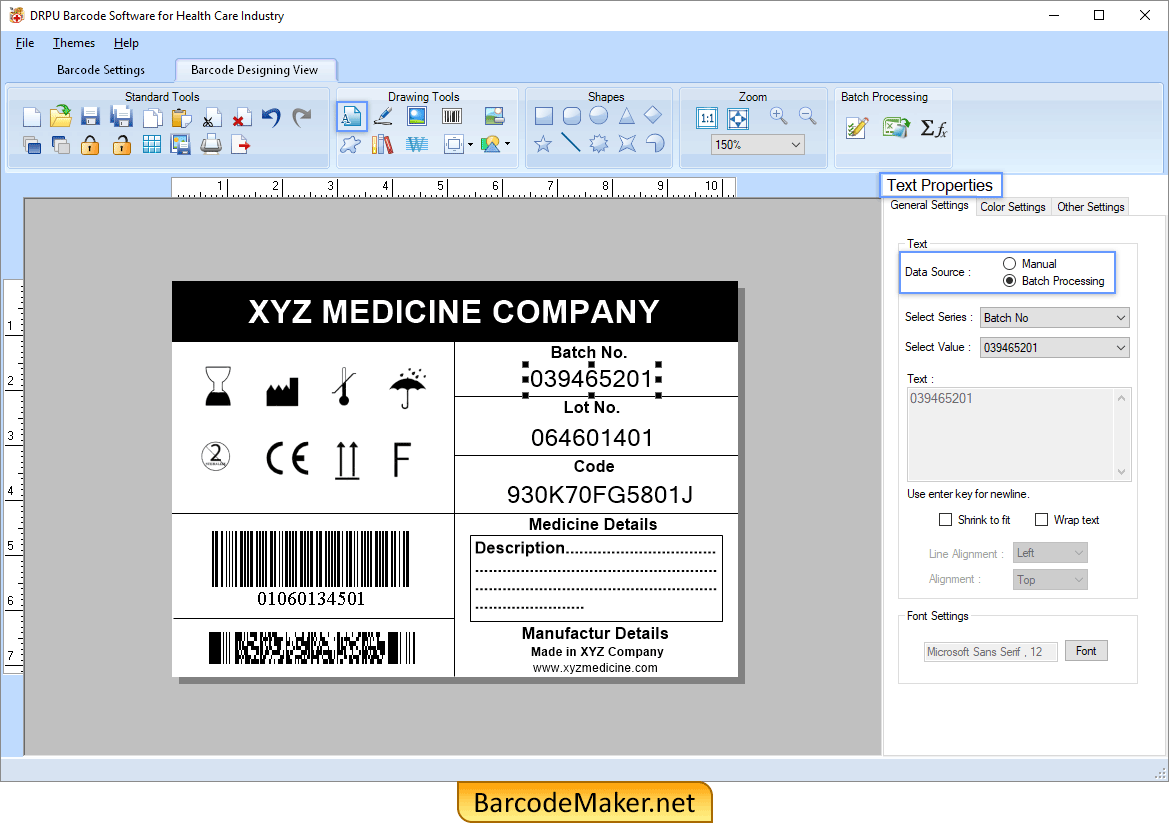Insert a barcode with the barcode tool
This screenshot has width=1169, height=823.
tap(452, 116)
